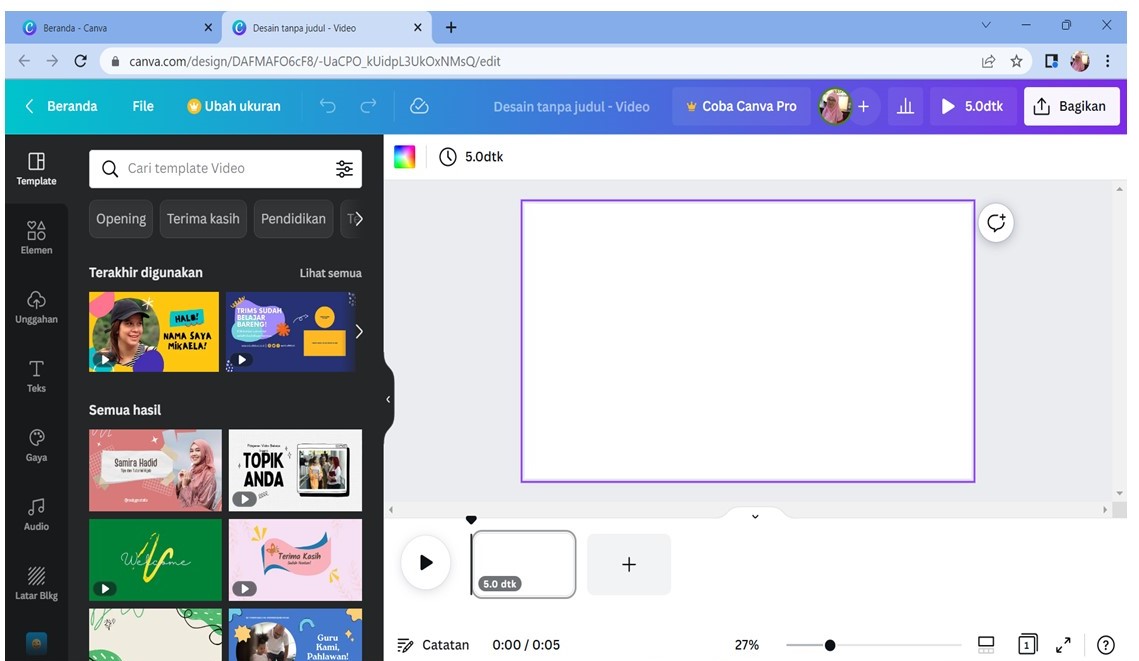Click the template search filter icon
Viewport: 1139px width, 661px height.
(344, 169)
